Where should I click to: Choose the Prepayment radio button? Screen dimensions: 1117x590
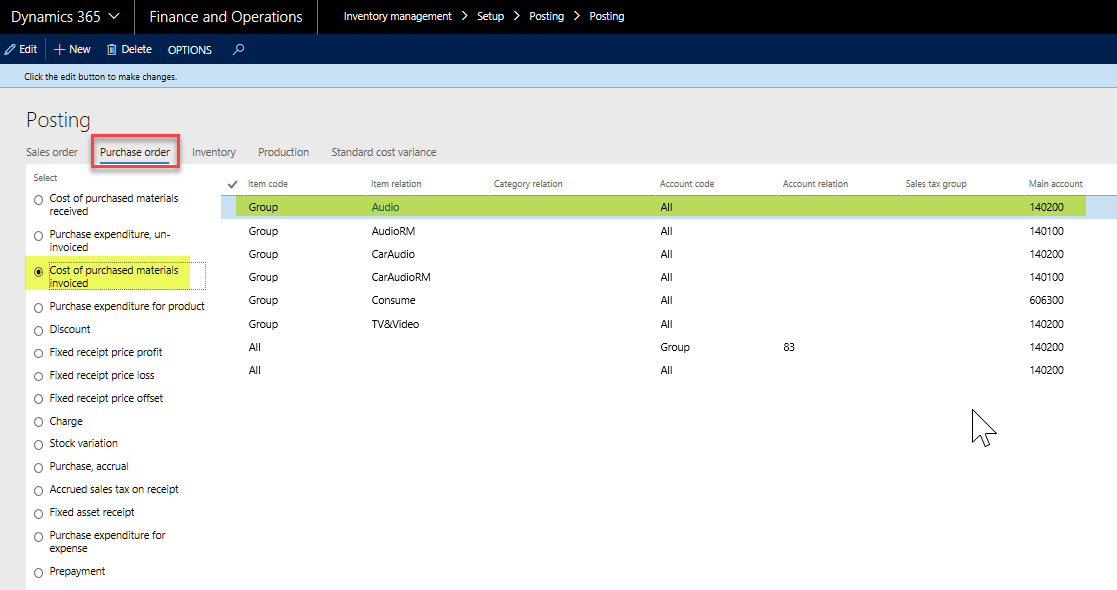coord(39,572)
